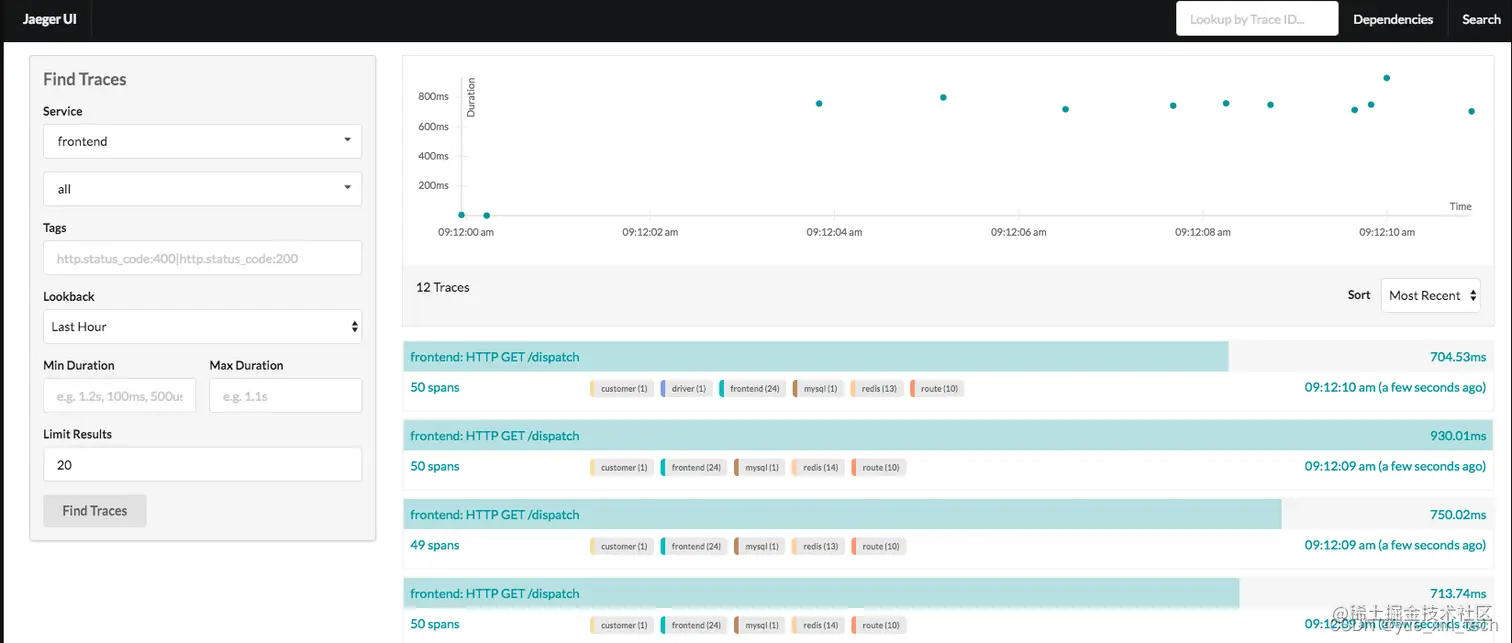Open the 713.74ms dispatch trace header

948,594
